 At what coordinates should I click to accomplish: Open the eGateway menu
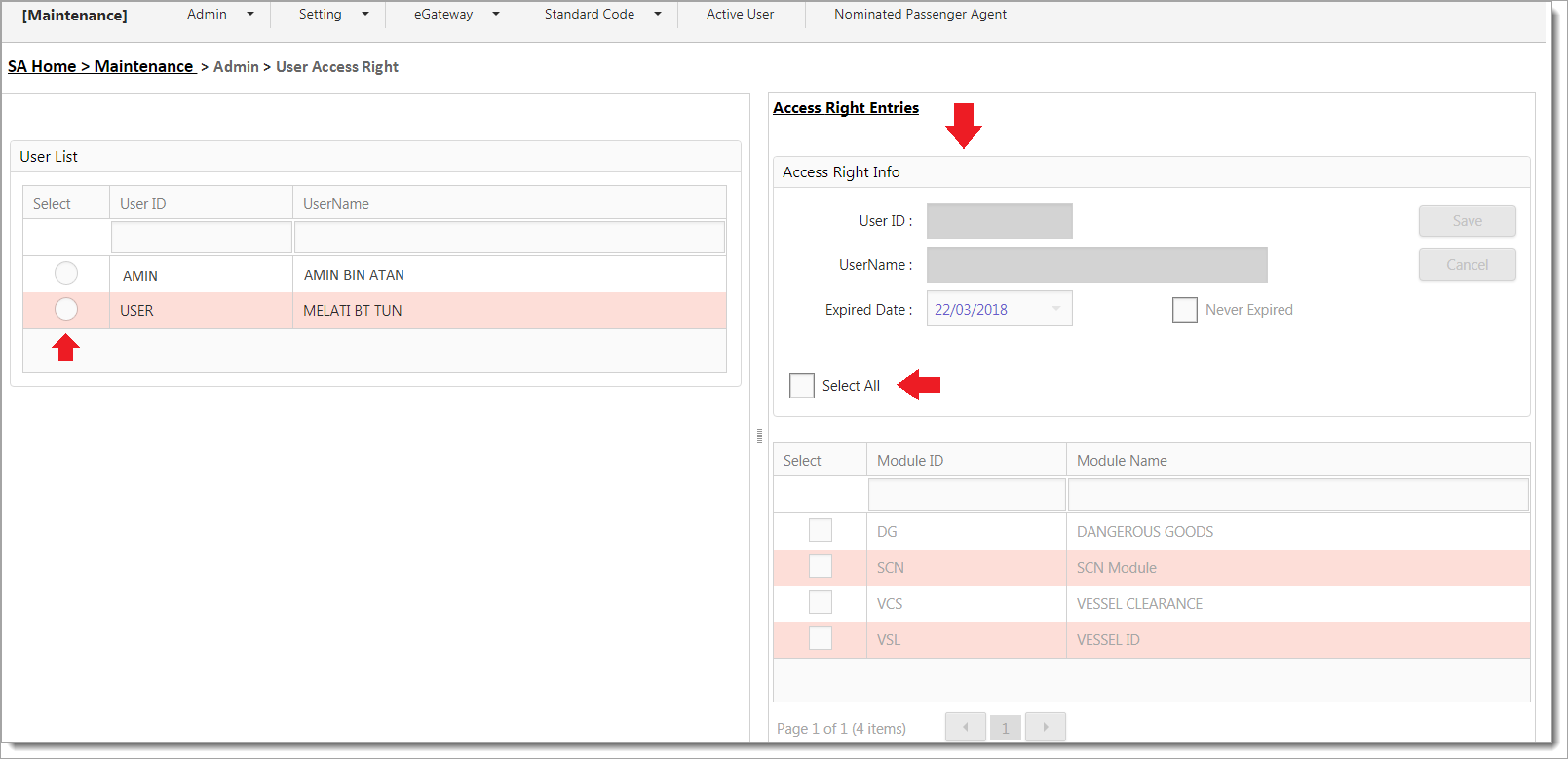(455, 15)
